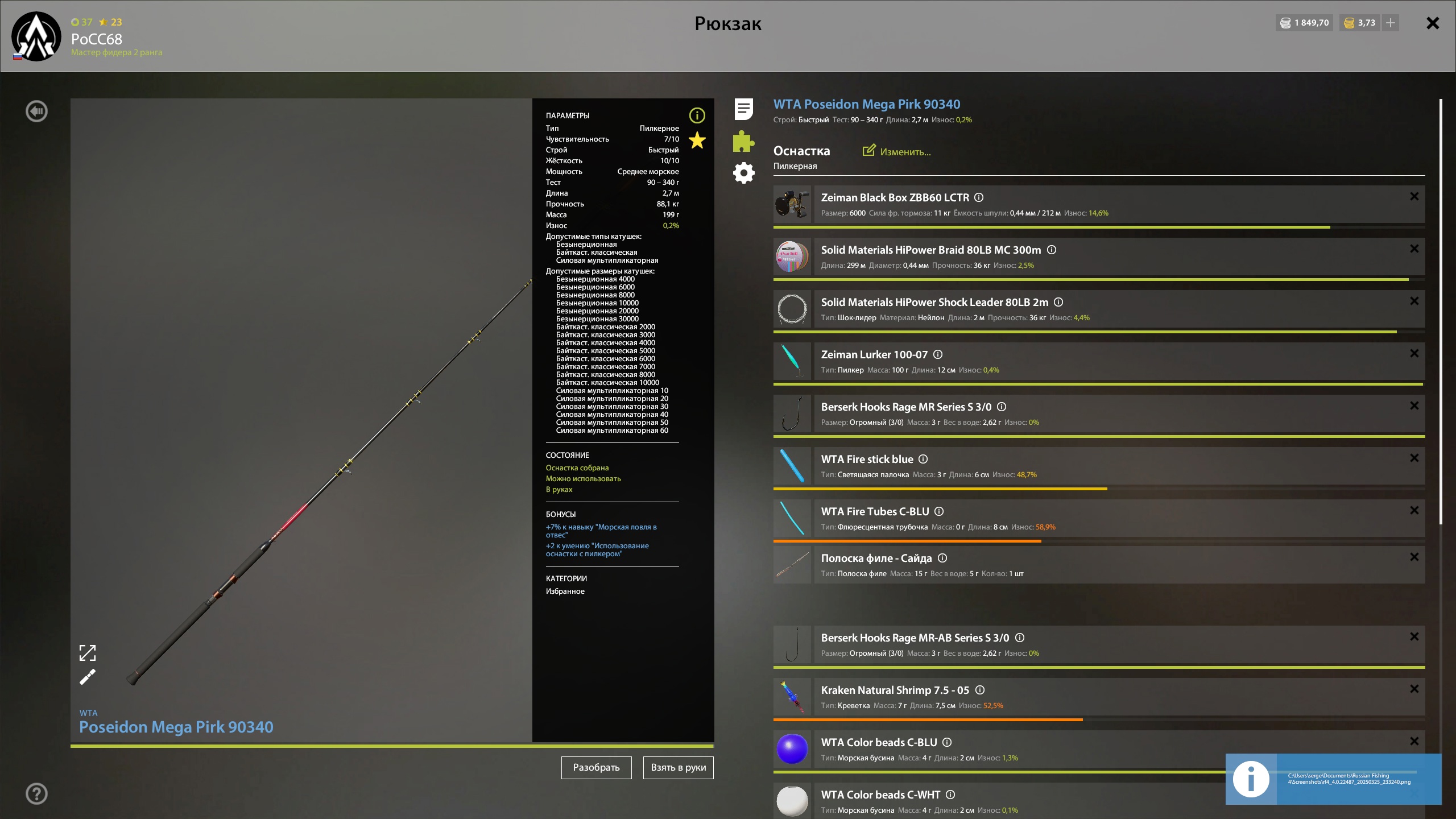Screen dimensions: 1456x819
Task: Remove the HiPower Shock Leader 80LB 2m
Action: 1414,301
